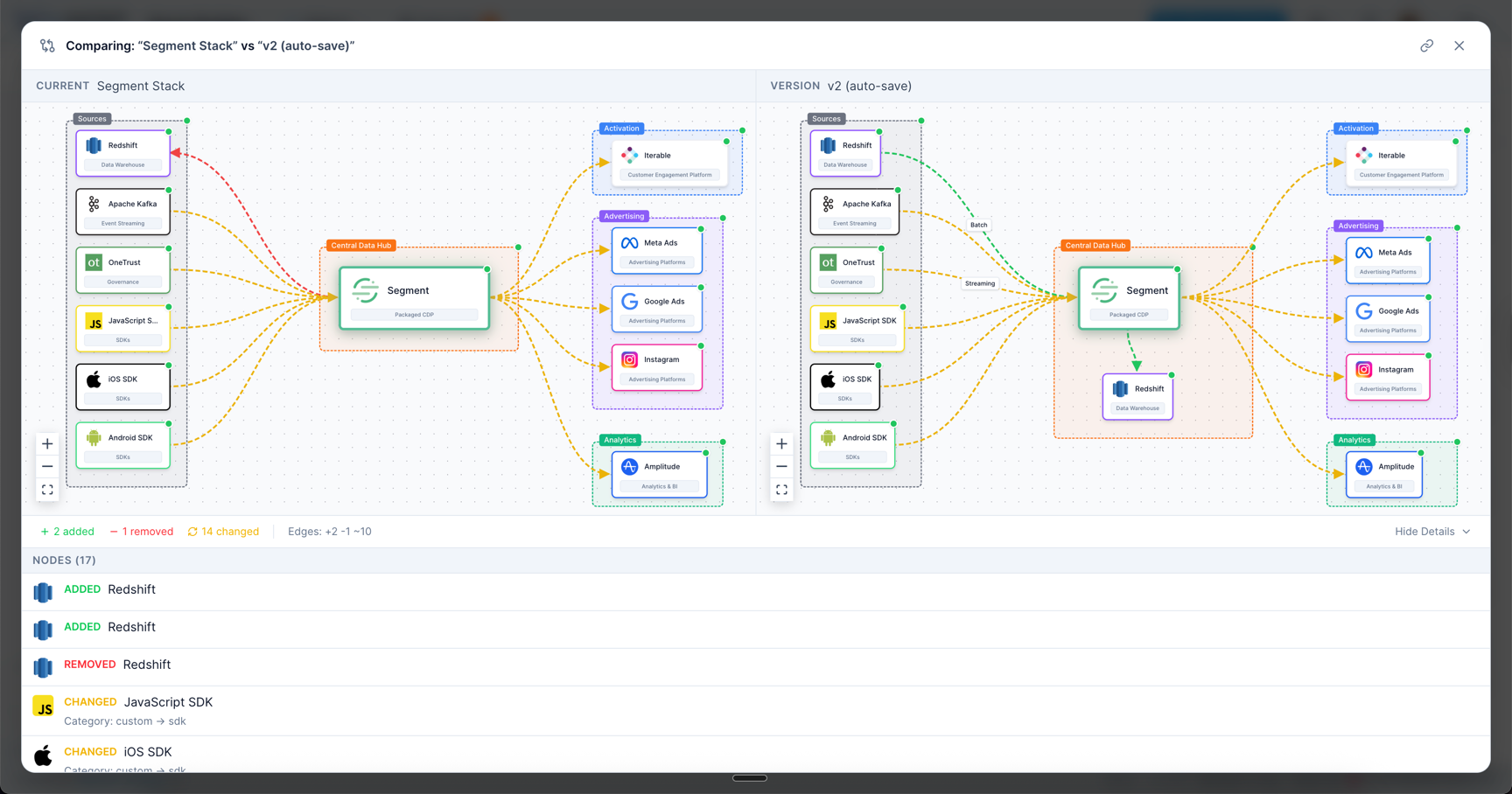Click the "2 added" summary count
The width and height of the screenshot is (1512, 794).
tap(67, 532)
